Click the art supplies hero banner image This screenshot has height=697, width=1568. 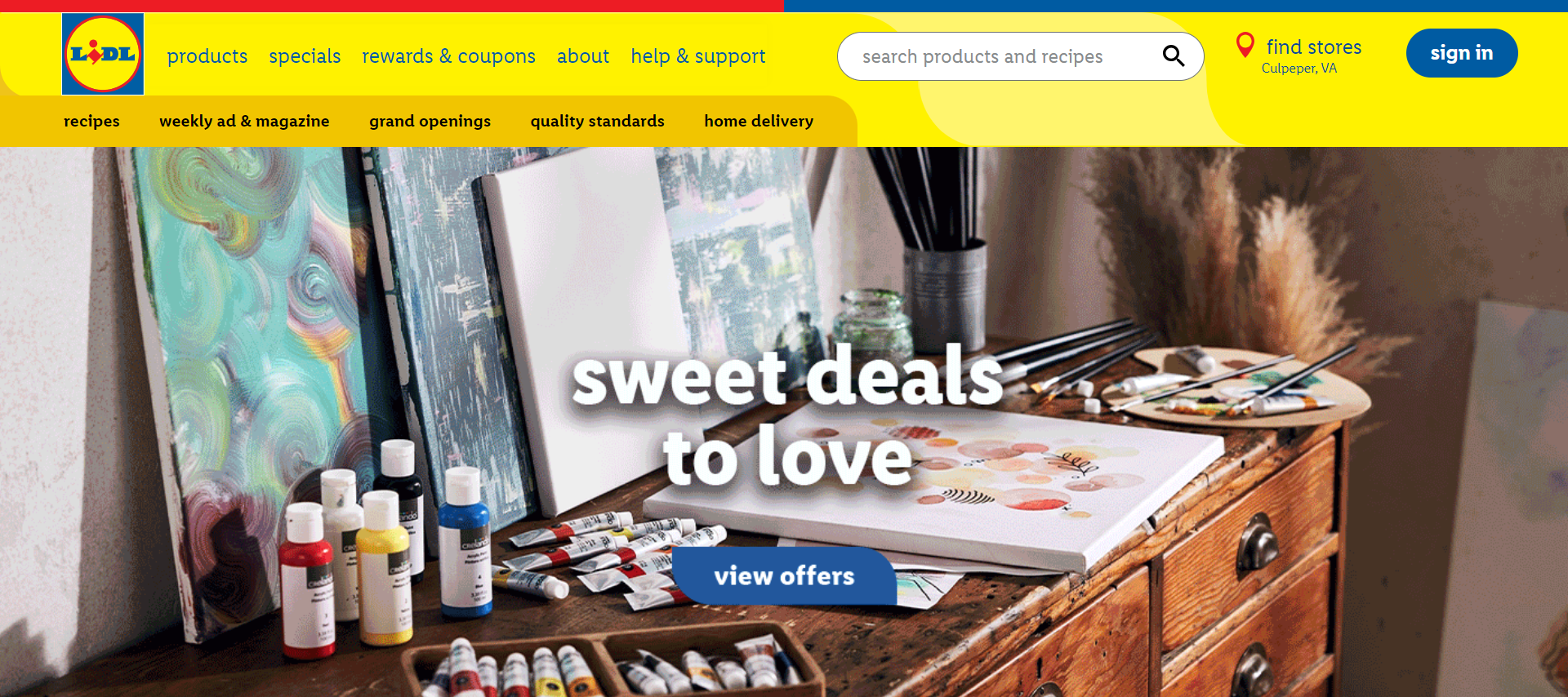coord(784,422)
